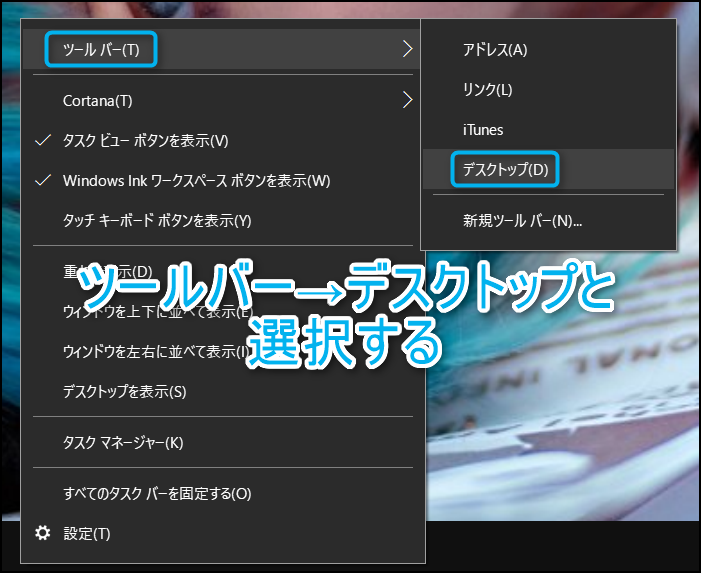Toggle すべてのタスク バーを固定する
This screenshot has height=573, width=701.
(x=157, y=493)
